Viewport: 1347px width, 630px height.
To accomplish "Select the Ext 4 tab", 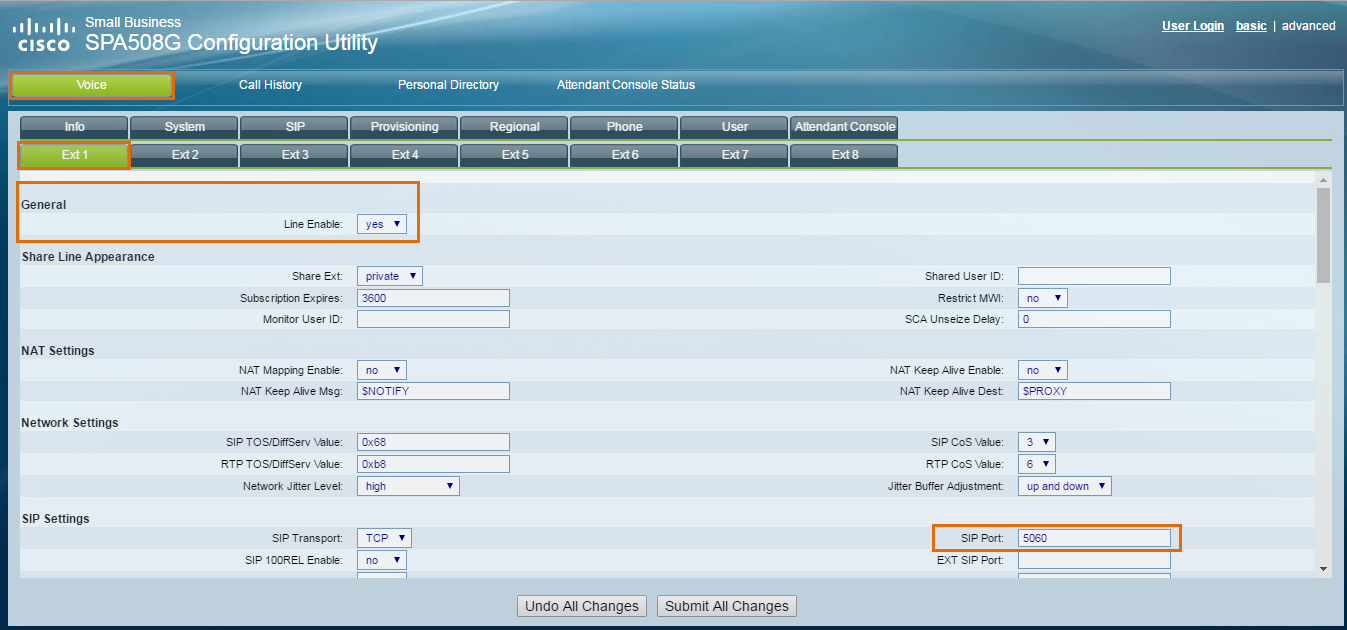I will pos(404,155).
